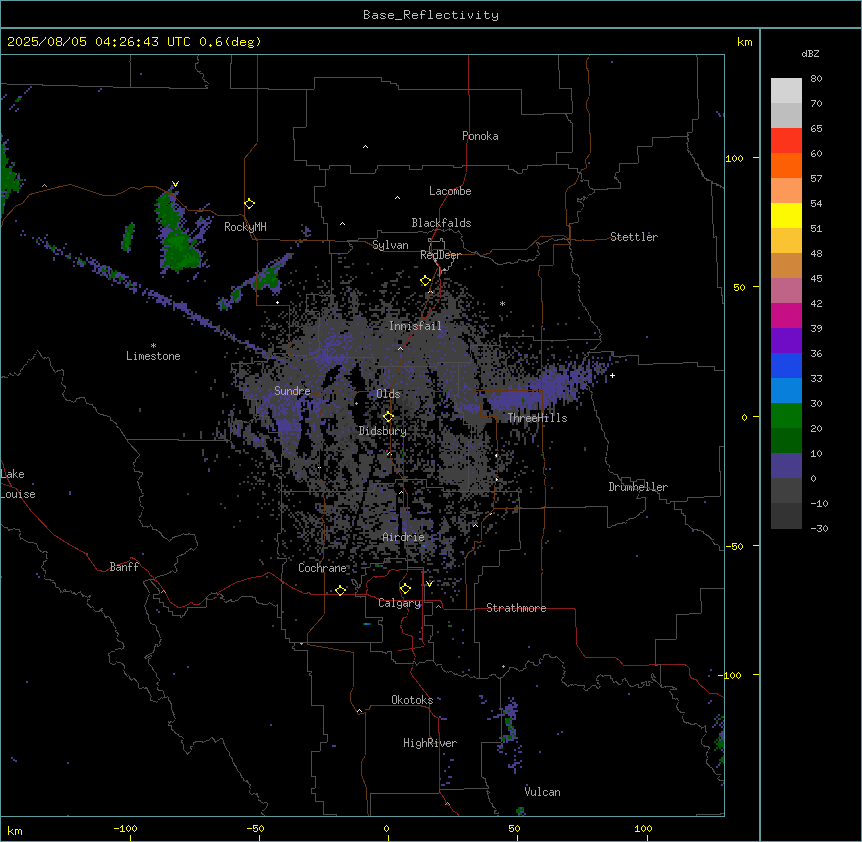862x842 pixels.
Task: Click the Limestone label
Action: click(x=153, y=356)
